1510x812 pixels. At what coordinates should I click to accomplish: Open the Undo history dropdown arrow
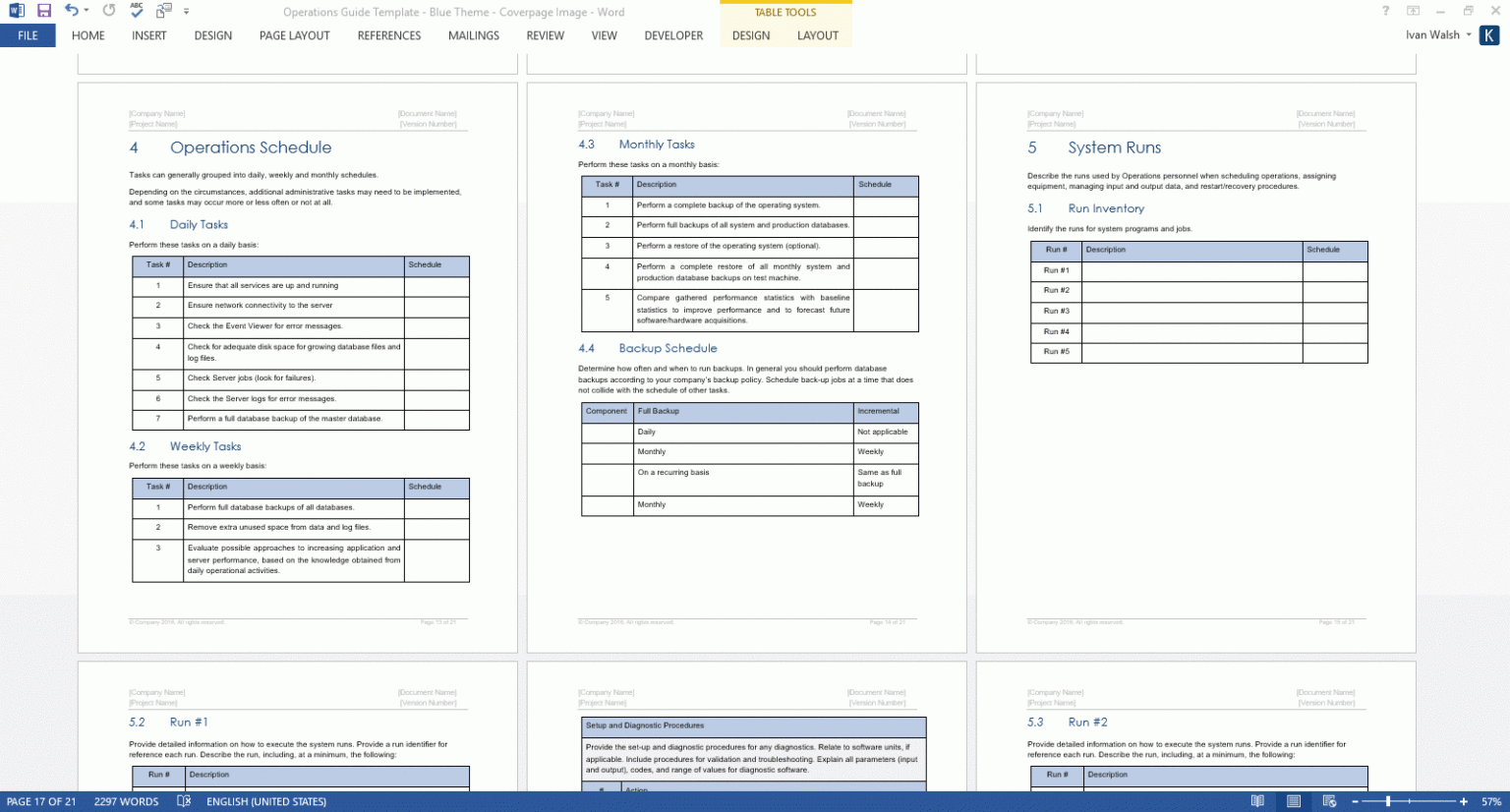coord(86,11)
